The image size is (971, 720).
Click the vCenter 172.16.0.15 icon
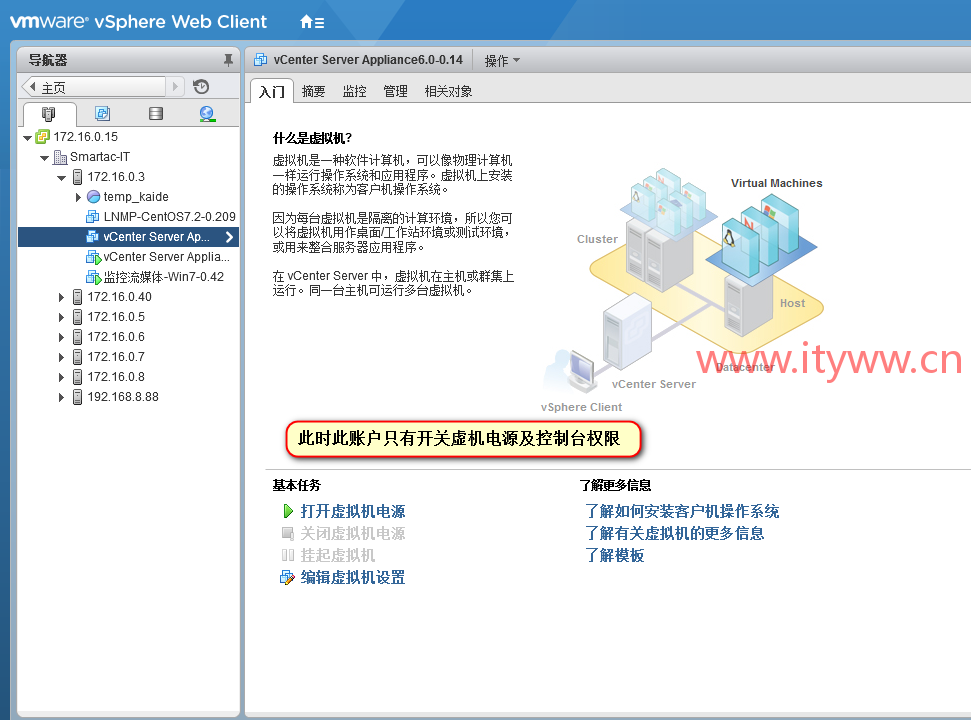pyautogui.click(x=43, y=137)
